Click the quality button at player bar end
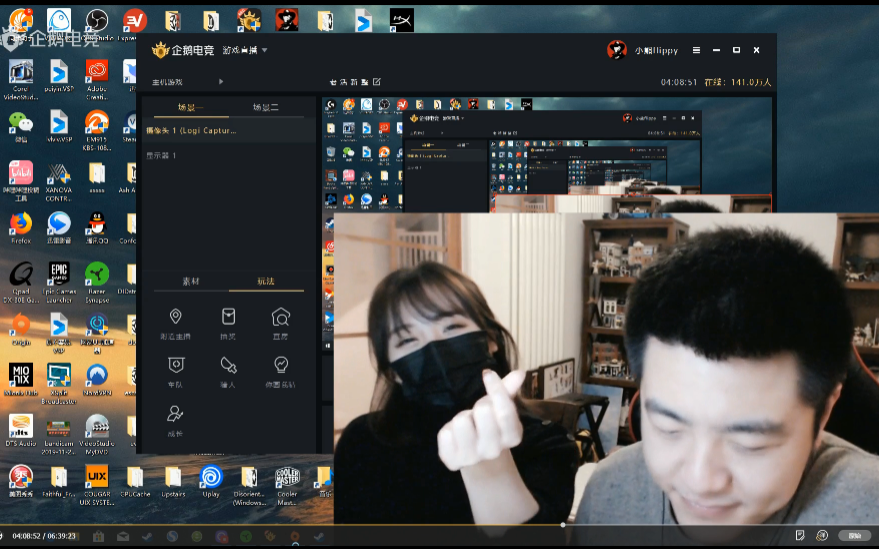Image resolution: width=879 pixels, height=549 pixels. [854, 536]
